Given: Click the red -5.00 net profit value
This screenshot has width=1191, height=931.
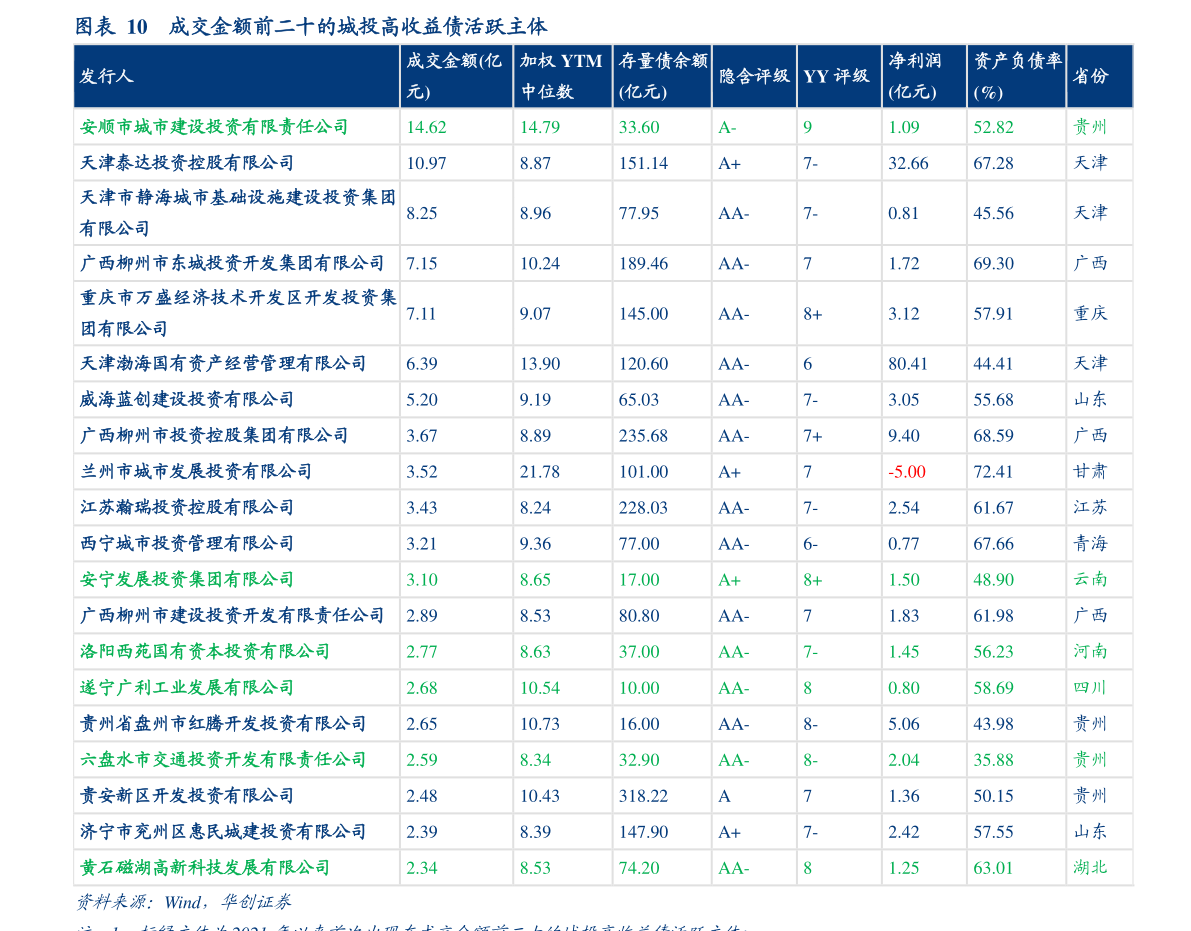Looking at the screenshot, I should pos(907,472).
